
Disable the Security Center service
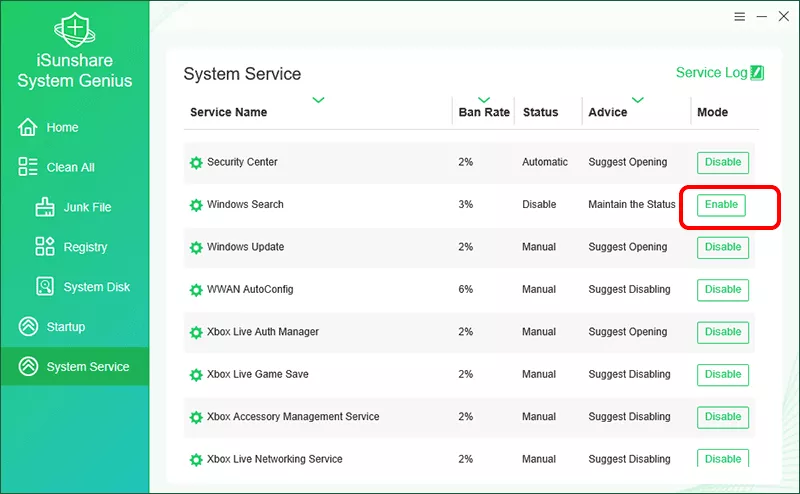point(722,162)
